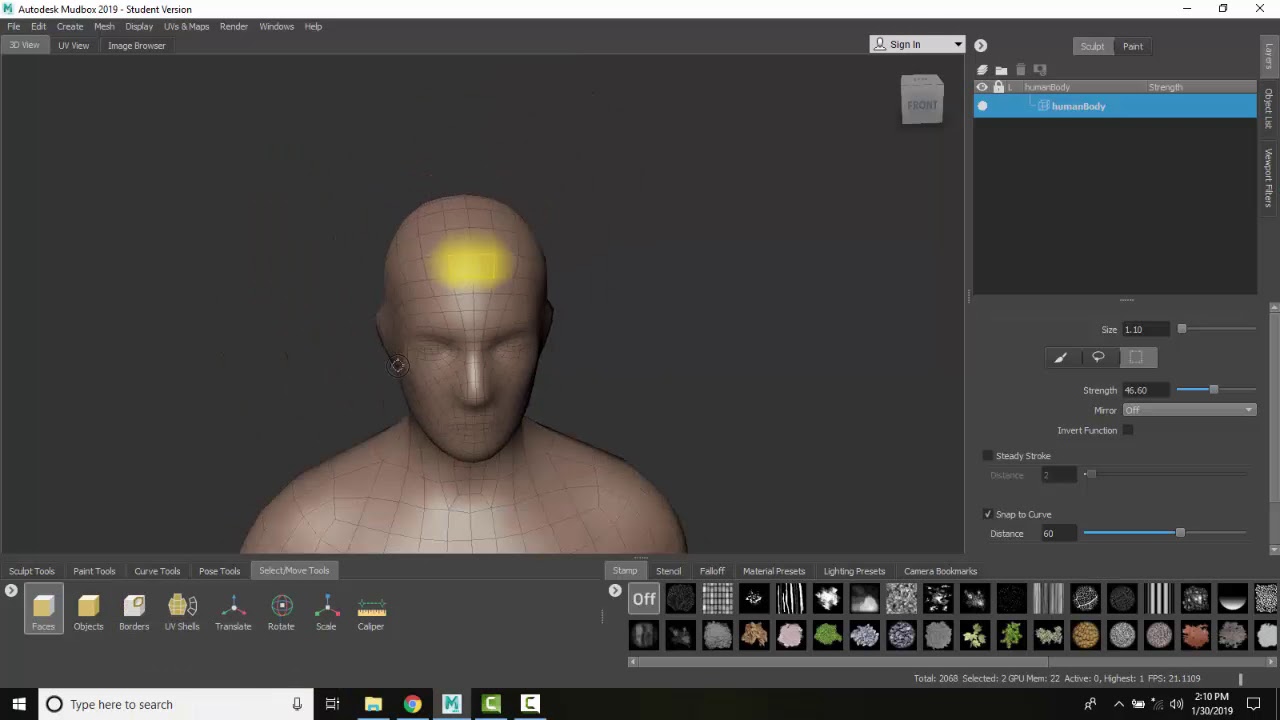Toggle visibility circle of humanBody layer

[x=982, y=106]
